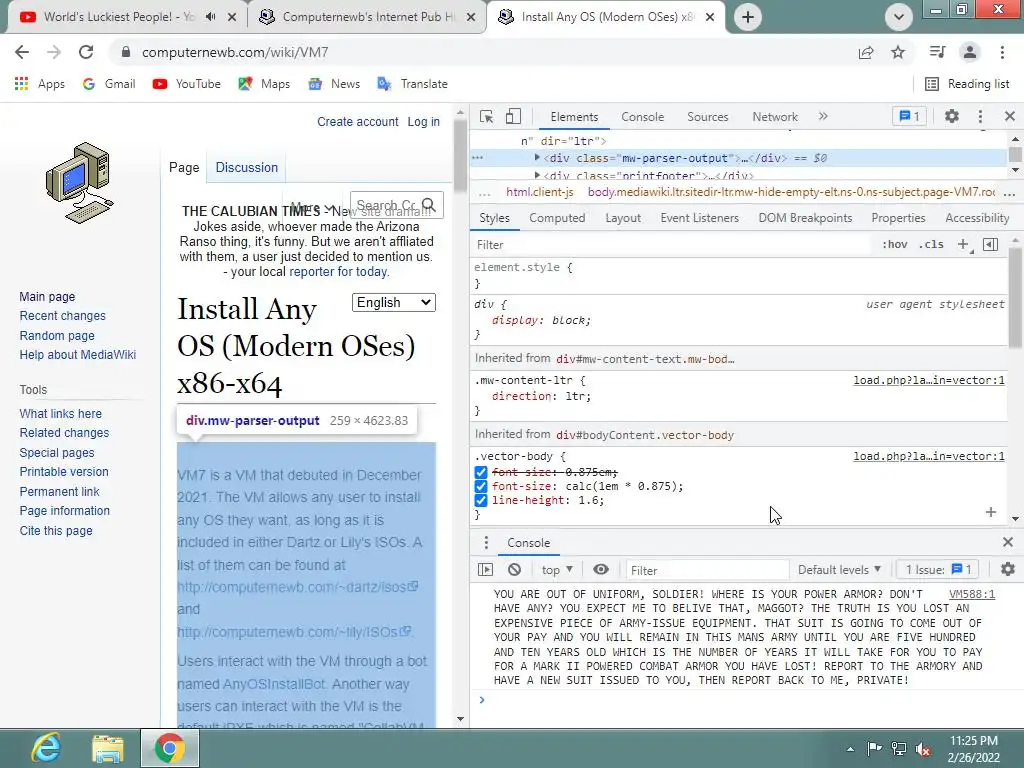Open the Default levels dropdown
Screen dimensions: 1024x768
tap(839, 569)
